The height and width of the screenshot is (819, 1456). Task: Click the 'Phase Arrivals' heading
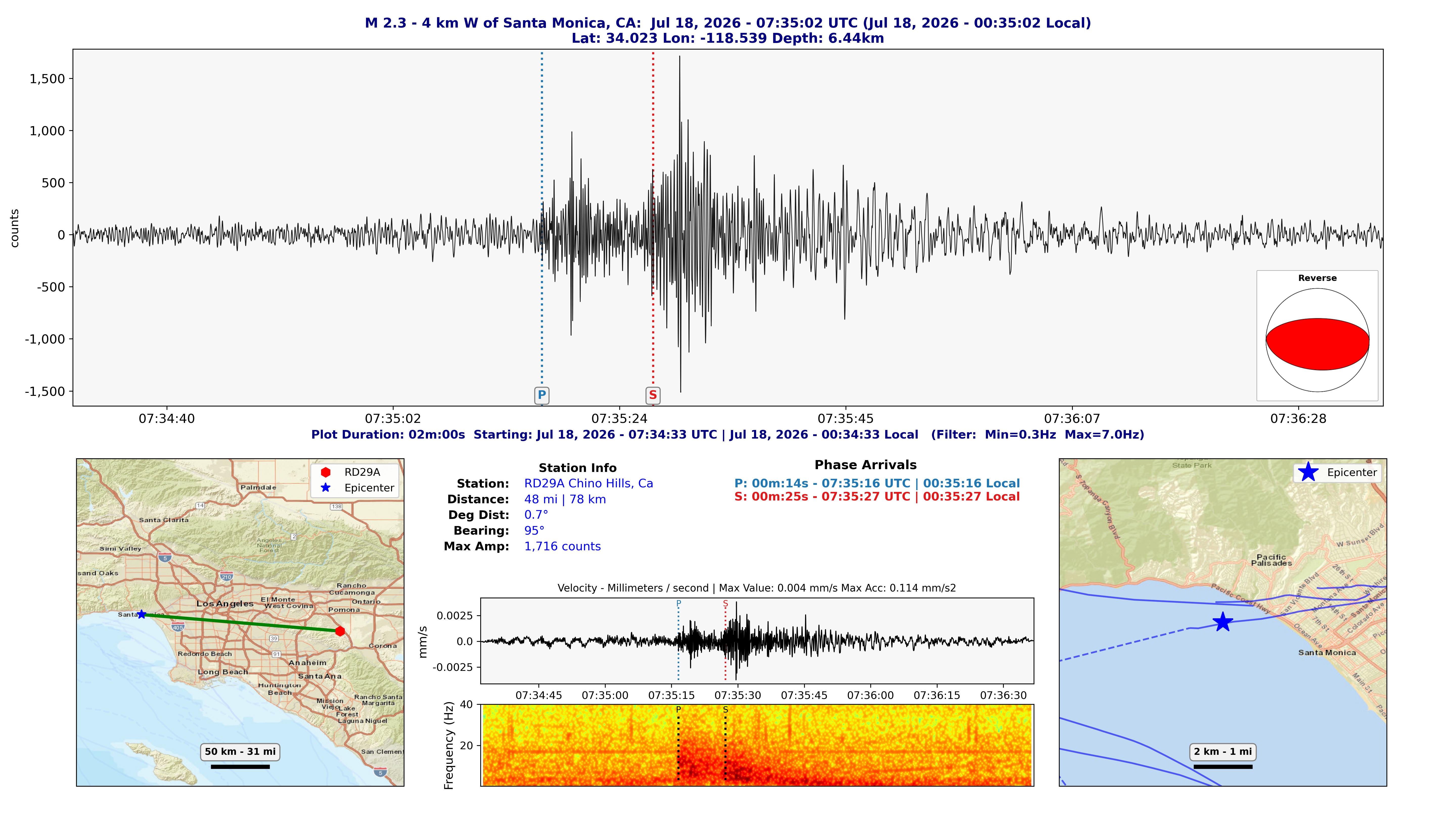[x=865, y=465]
